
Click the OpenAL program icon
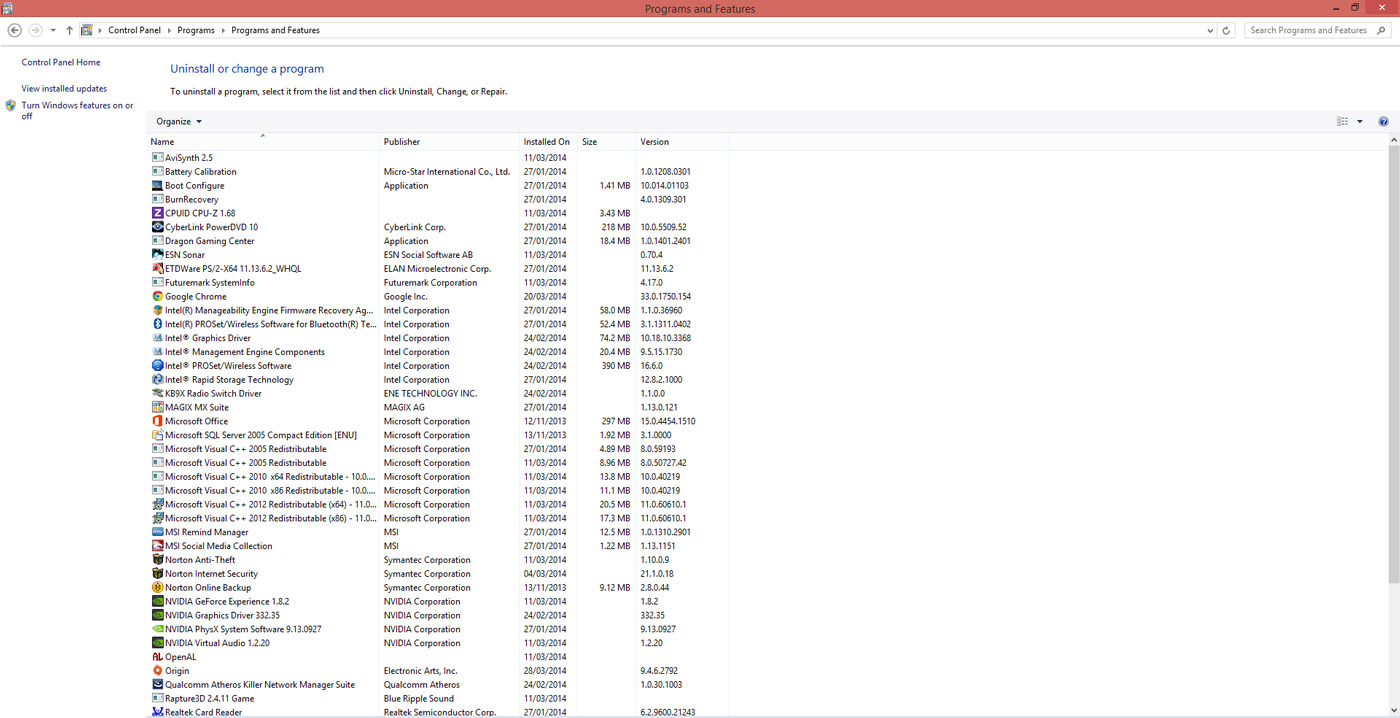(157, 657)
